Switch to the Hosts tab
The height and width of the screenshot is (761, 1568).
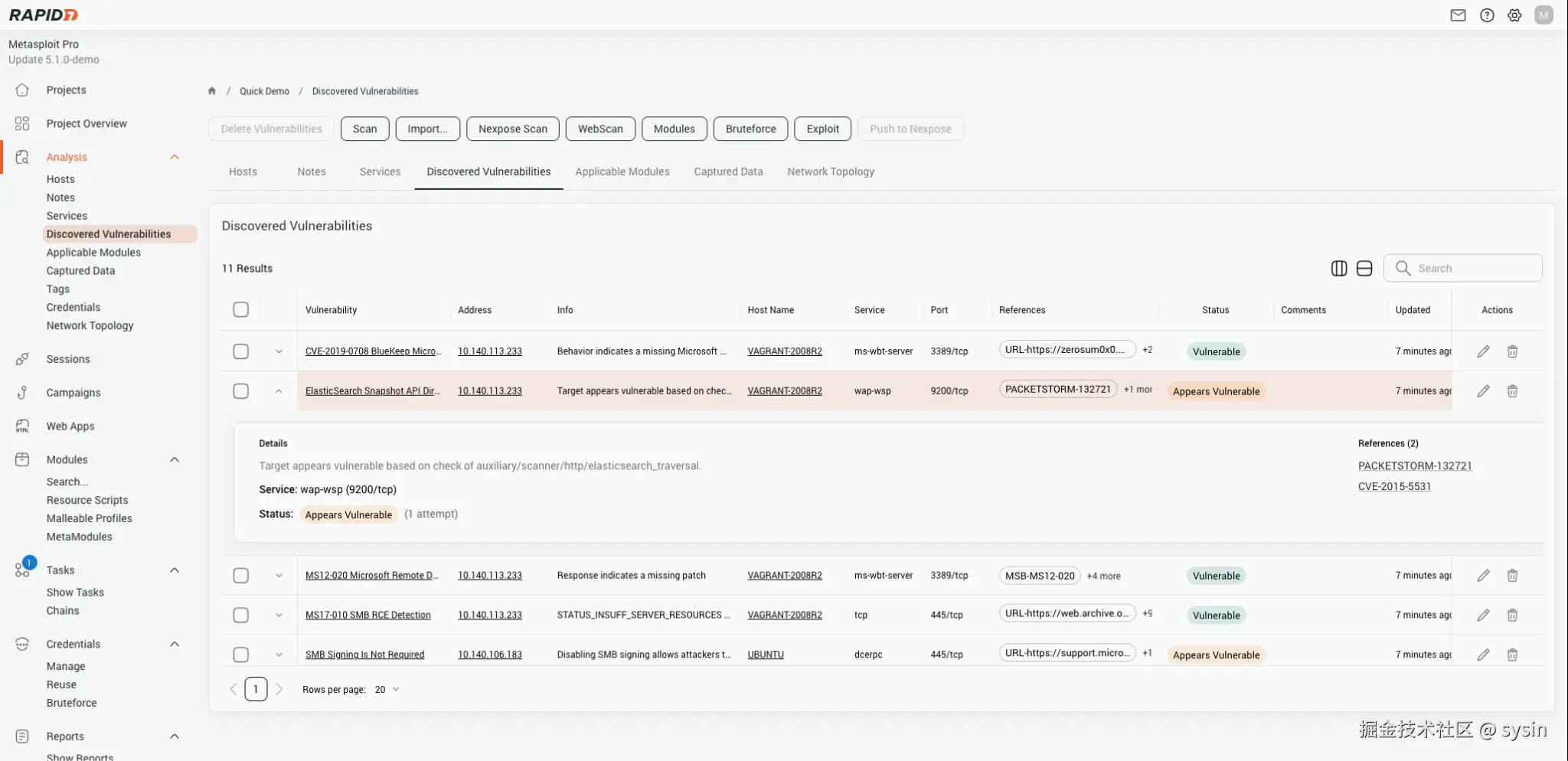point(243,171)
